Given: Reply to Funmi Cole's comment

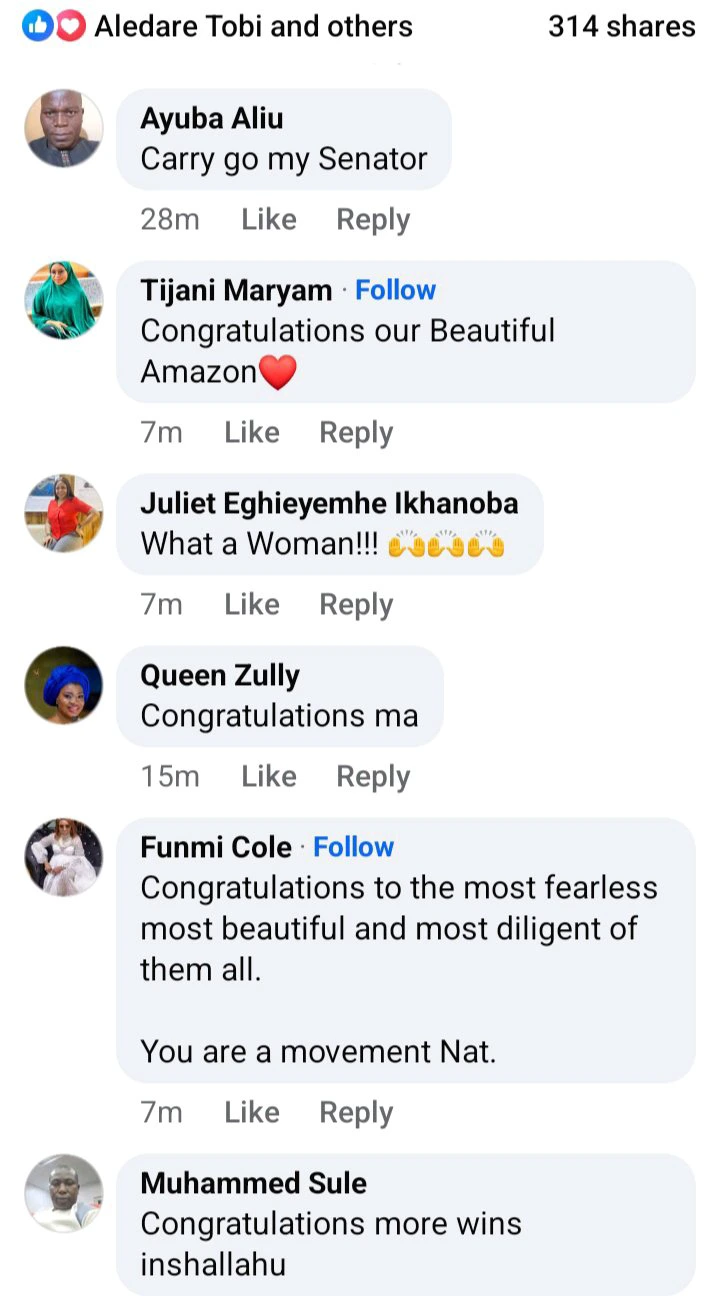Looking at the screenshot, I should tap(356, 1113).
